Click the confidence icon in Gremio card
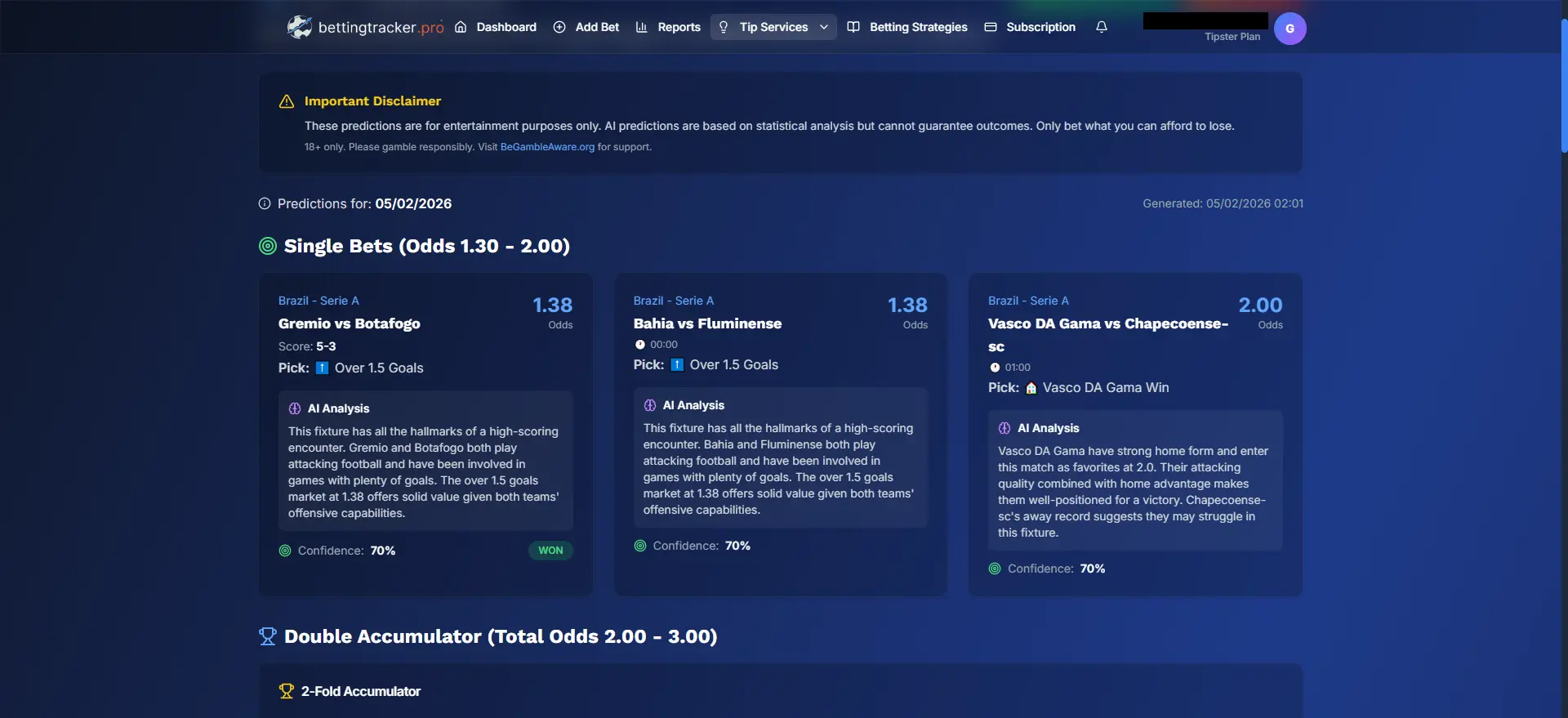 [285, 551]
